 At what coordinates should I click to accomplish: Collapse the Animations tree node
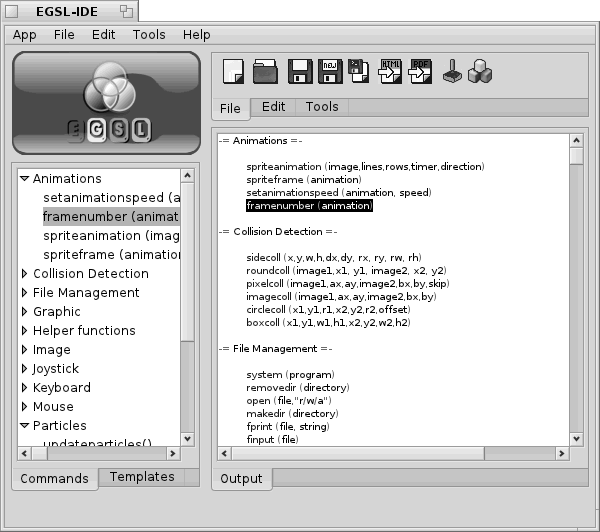(x=25, y=179)
